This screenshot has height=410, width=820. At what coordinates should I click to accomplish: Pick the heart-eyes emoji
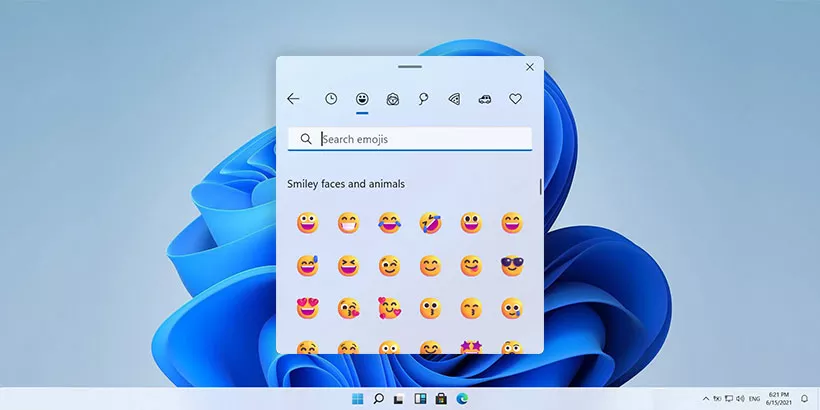coord(308,309)
